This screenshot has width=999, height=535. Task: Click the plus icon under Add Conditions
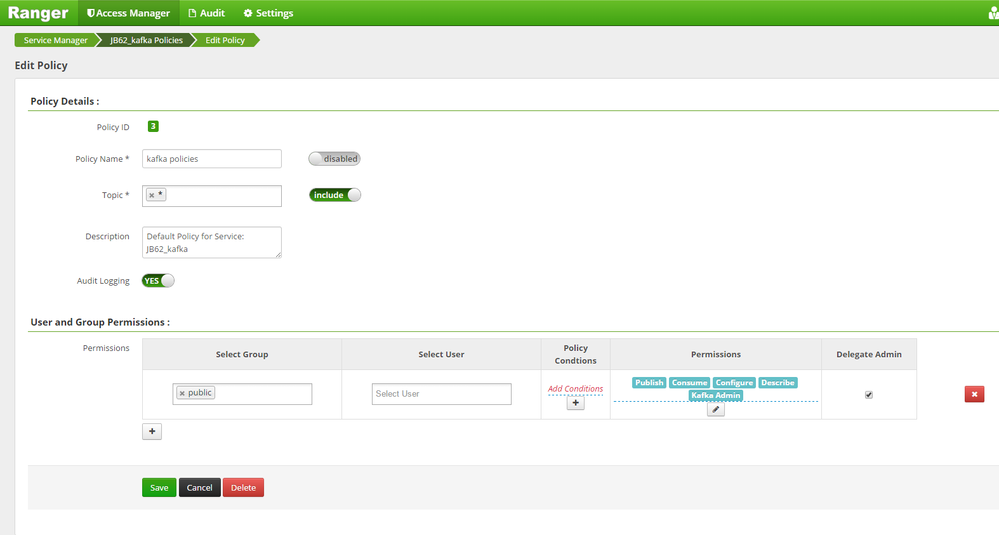575,403
